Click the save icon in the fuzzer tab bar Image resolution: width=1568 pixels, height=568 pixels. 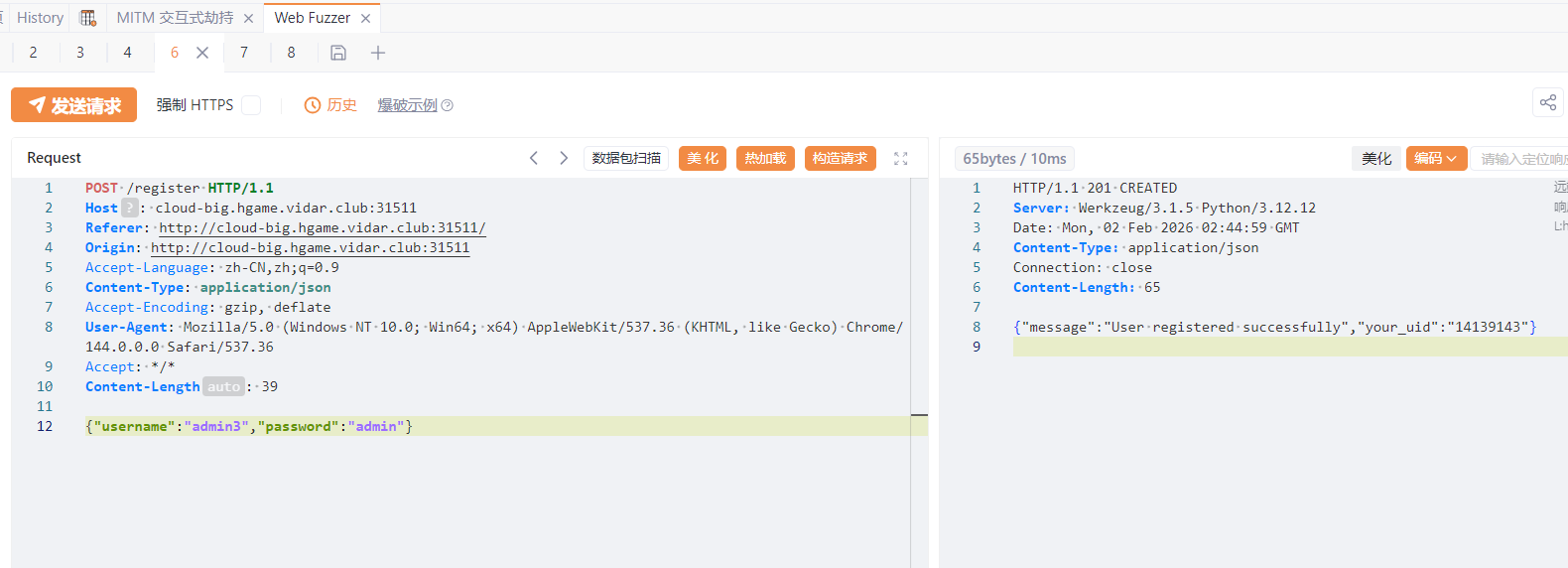338,53
